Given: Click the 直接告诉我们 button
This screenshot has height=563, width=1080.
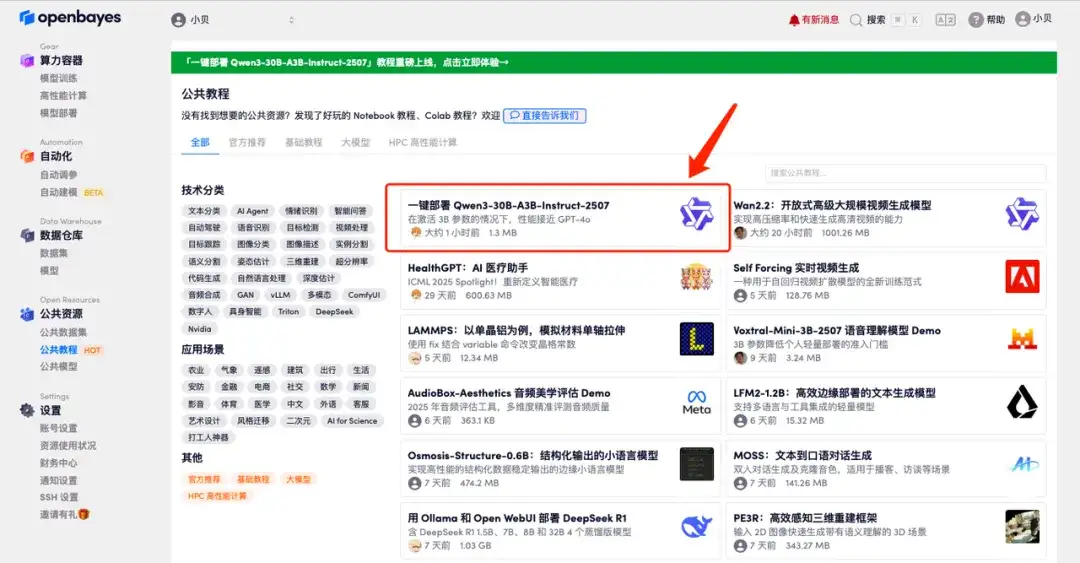Looking at the screenshot, I should point(544,116).
